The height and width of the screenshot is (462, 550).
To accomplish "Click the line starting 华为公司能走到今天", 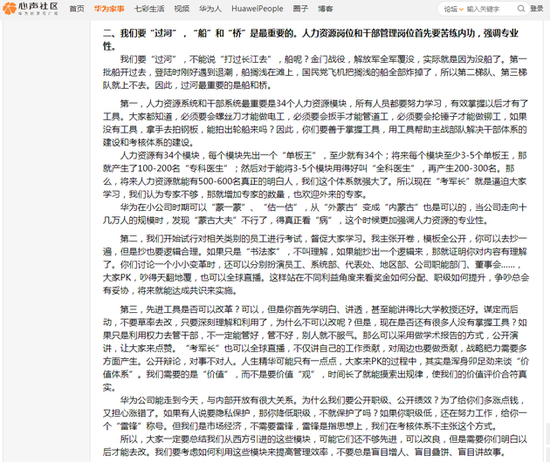I will coord(315,413).
